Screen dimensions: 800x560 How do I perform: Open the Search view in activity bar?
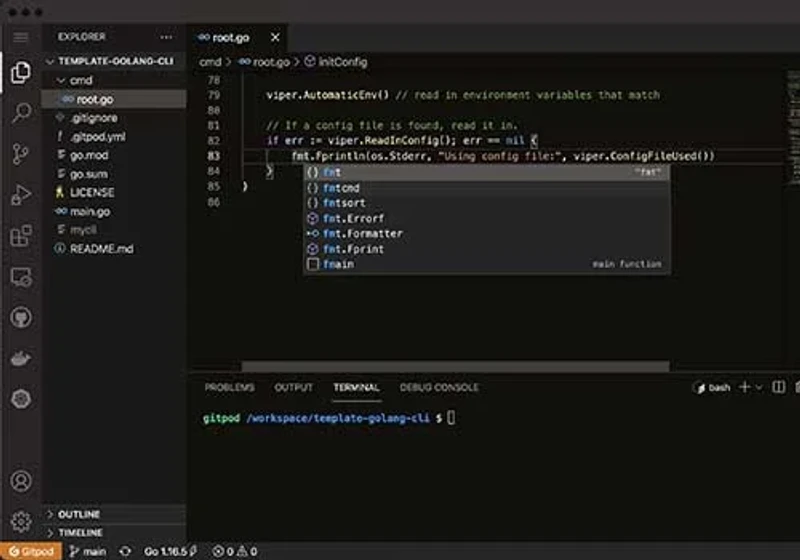click(21, 113)
